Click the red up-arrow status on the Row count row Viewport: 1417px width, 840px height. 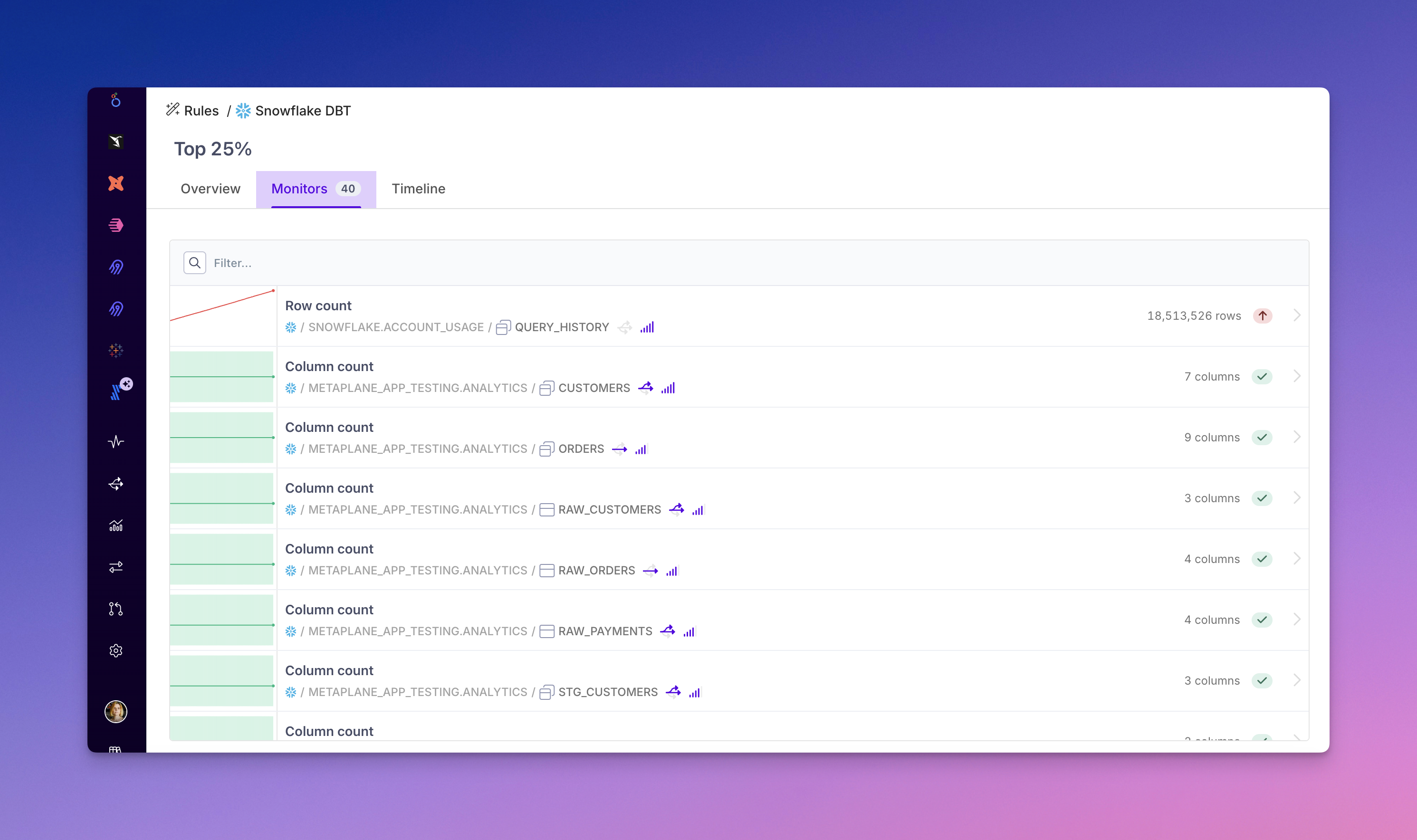pyautogui.click(x=1262, y=316)
